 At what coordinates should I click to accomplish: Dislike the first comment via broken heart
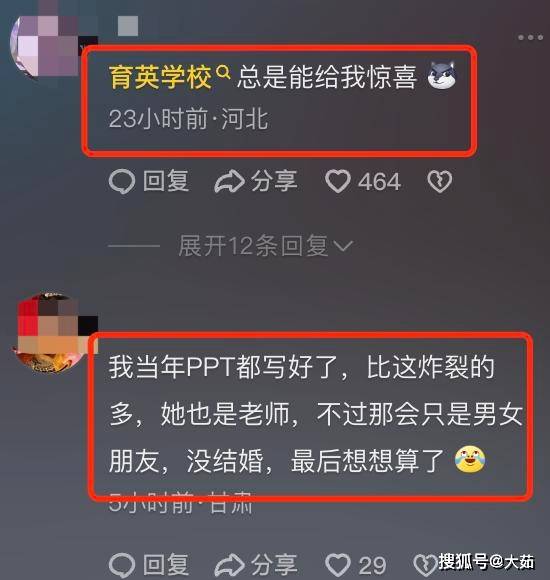[x=439, y=181]
